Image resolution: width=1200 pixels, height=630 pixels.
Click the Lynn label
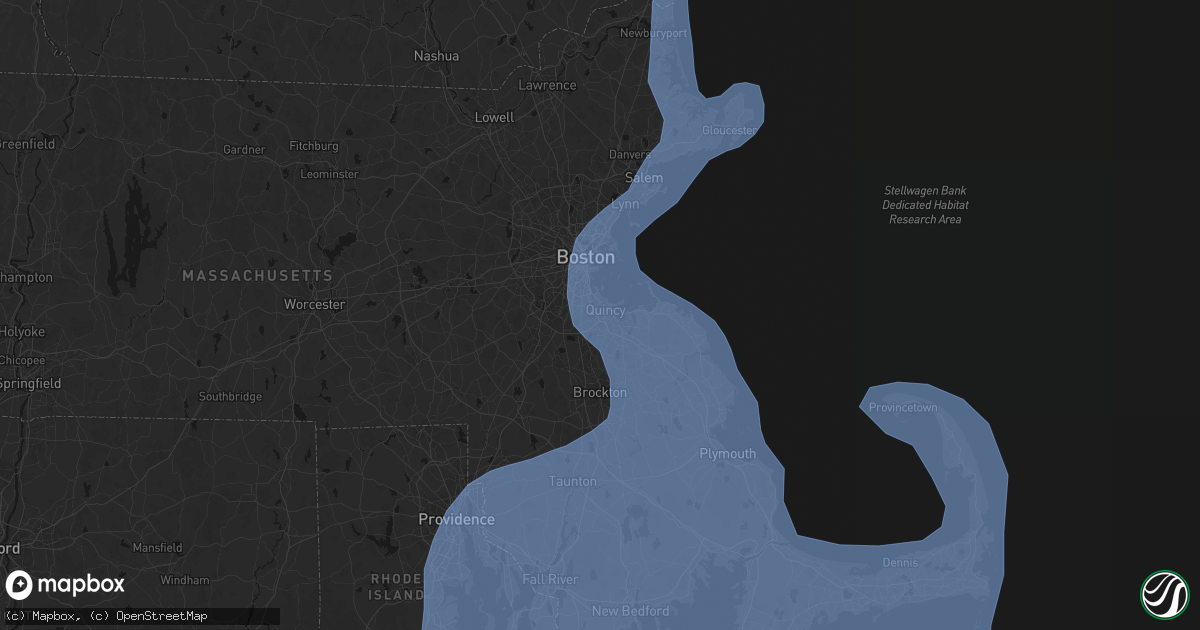click(625, 204)
